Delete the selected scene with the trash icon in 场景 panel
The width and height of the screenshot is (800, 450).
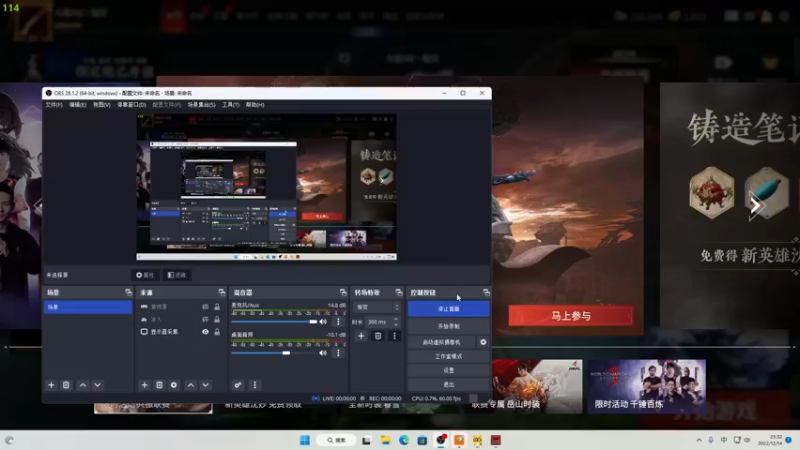[66, 385]
